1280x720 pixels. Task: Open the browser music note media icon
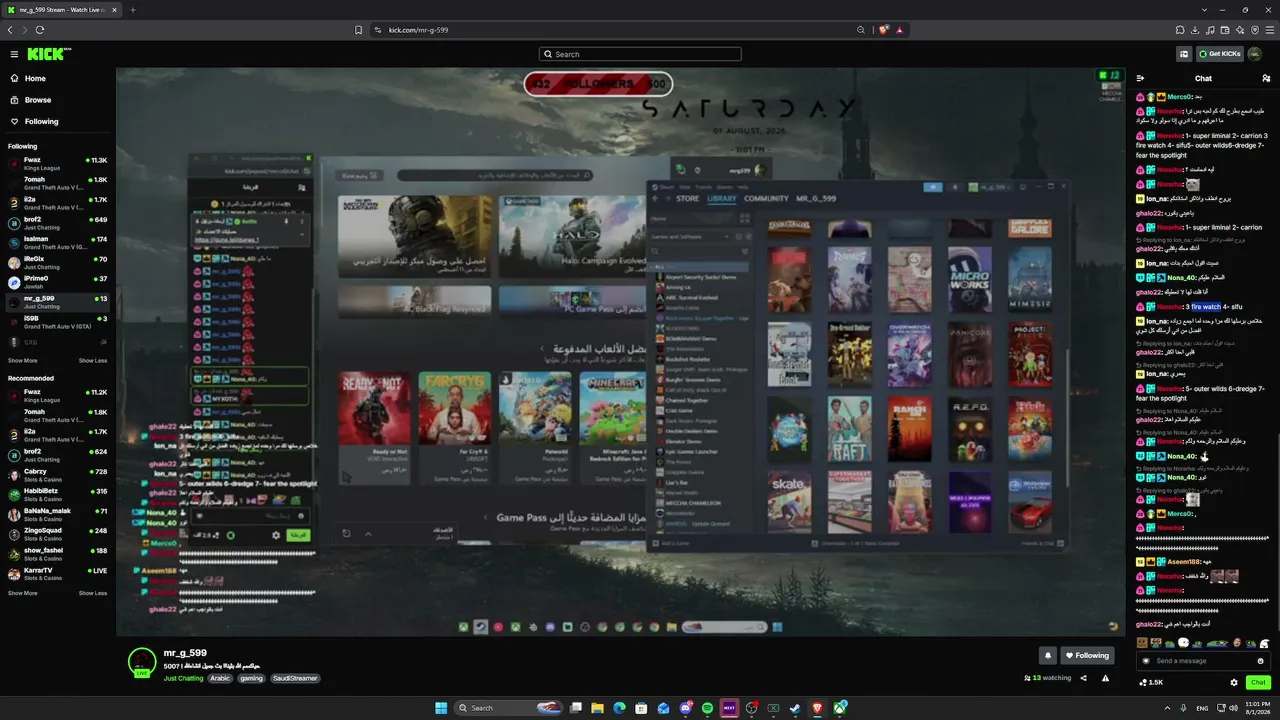(1210, 30)
